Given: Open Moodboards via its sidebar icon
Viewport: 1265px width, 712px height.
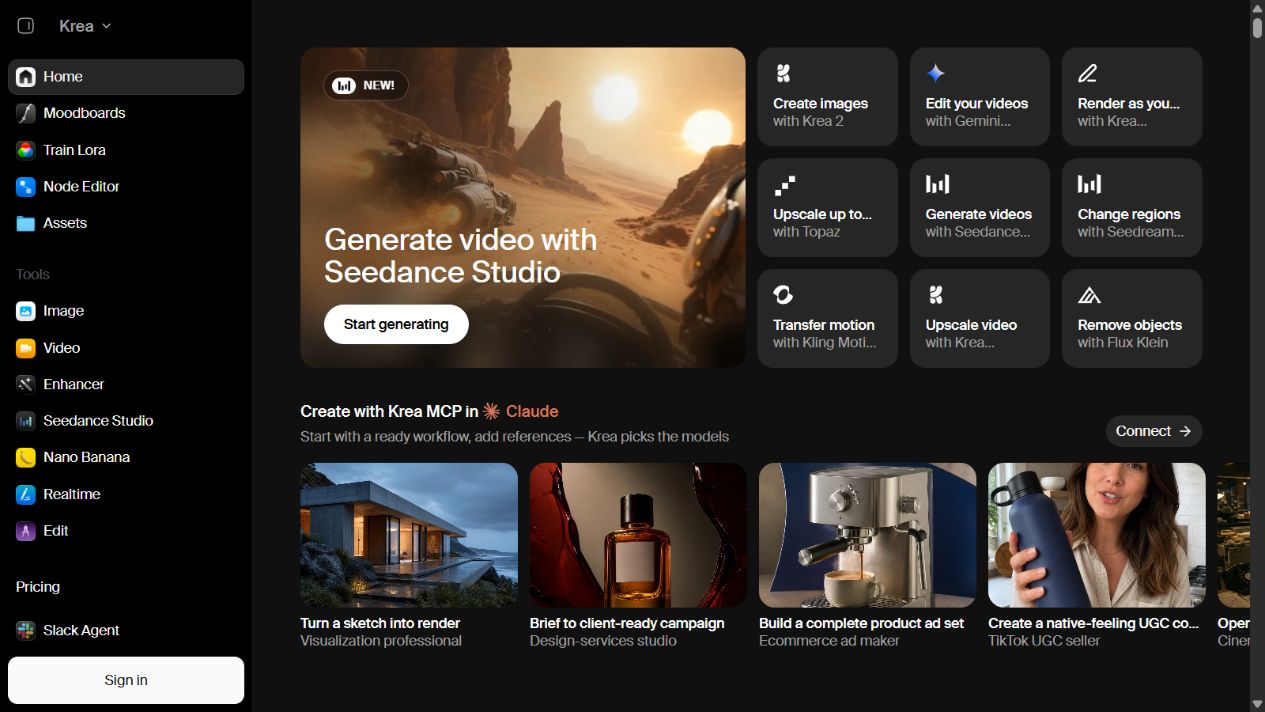Looking at the screenshot, I should (x=26, y=113).
